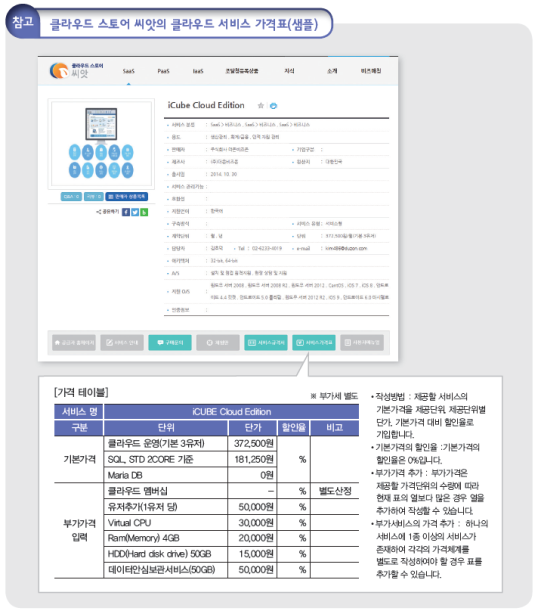The height and width of the screenshot is (611, 538).
Task: Click the teal 구매문의 button
Action: coord(170,343)
